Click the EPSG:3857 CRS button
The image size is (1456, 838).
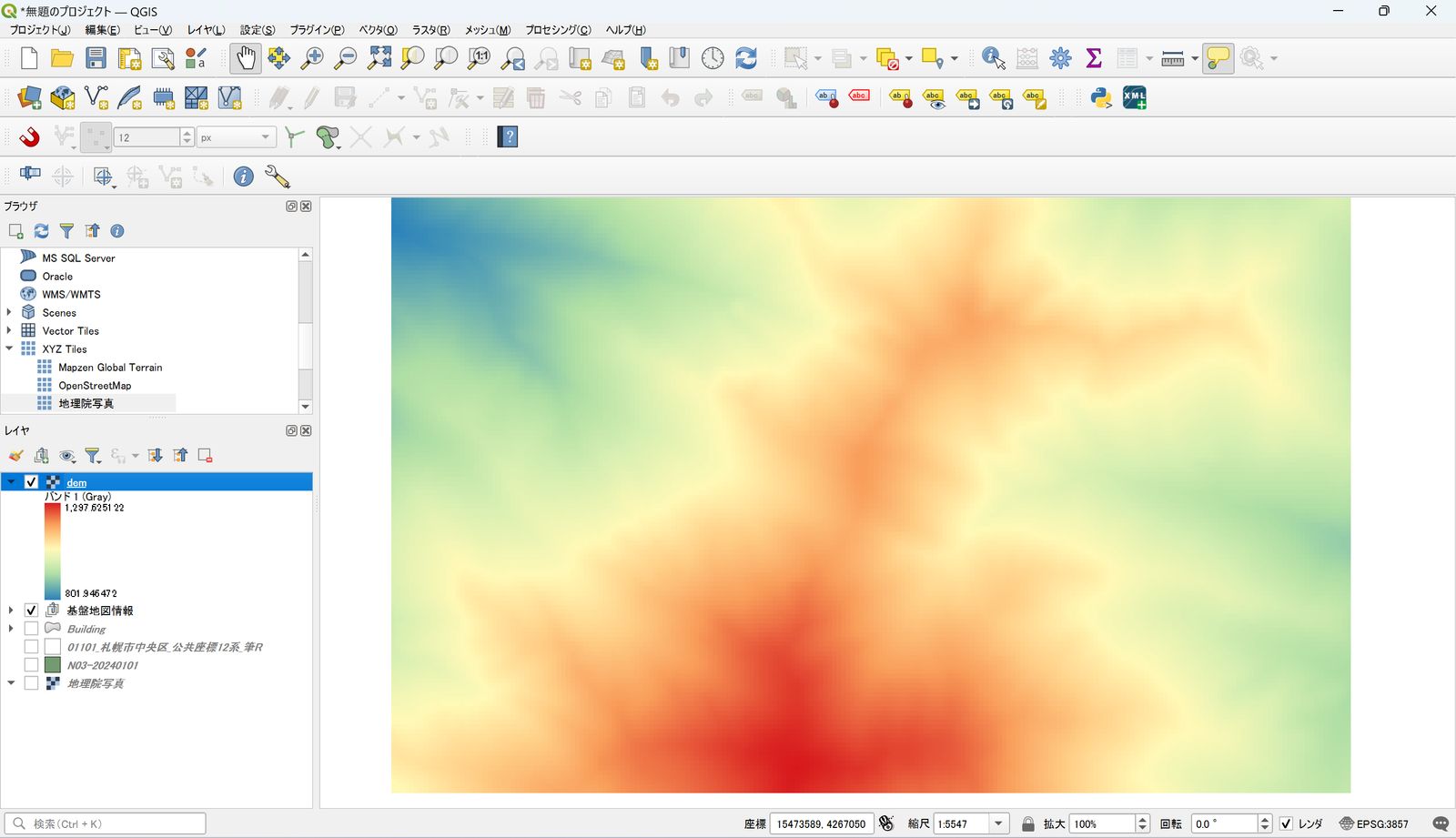click(x=1374, y=823)
